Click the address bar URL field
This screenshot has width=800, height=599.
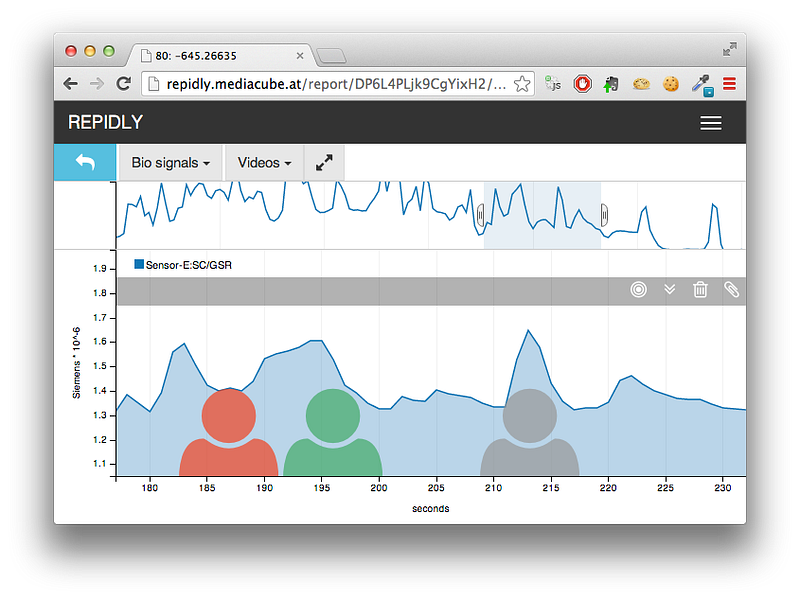pyautogui.click(x=338, y=84)
